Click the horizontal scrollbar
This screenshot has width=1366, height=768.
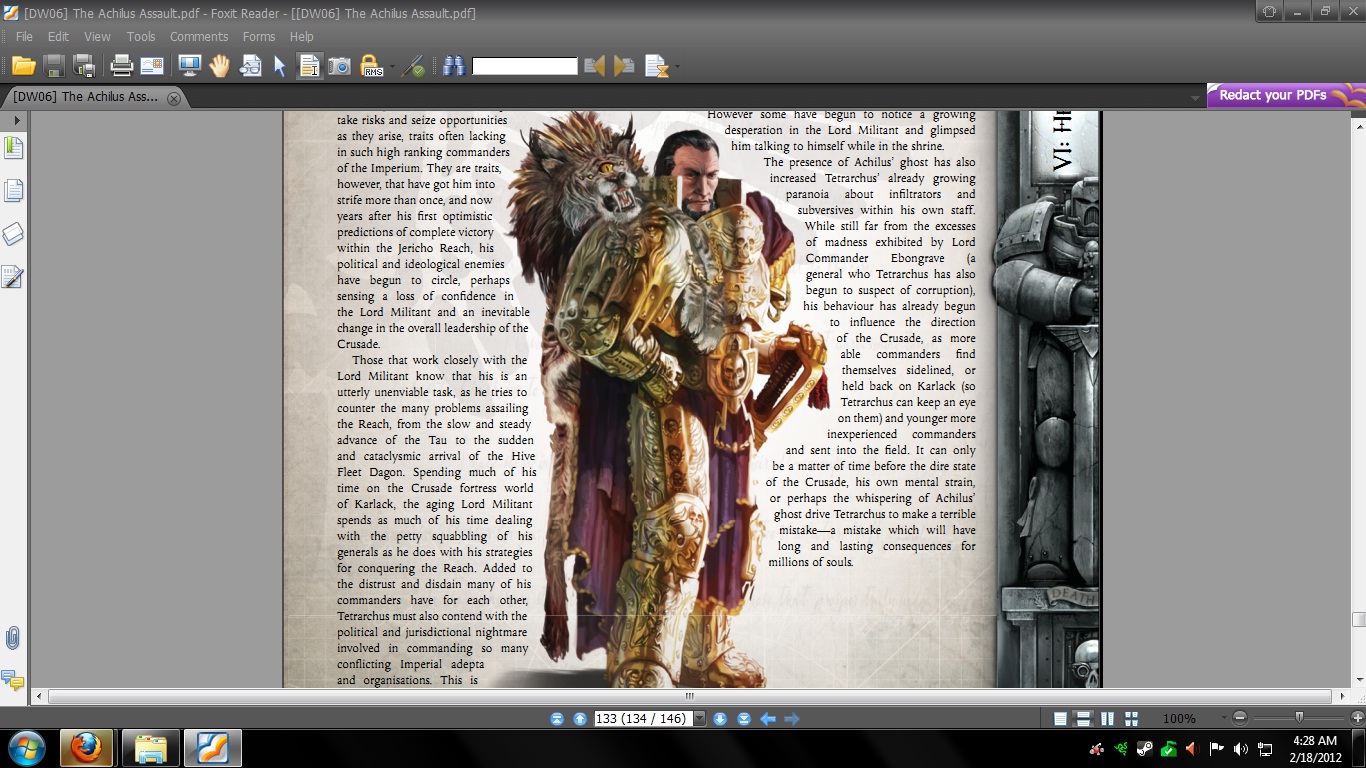click(689, 696)
